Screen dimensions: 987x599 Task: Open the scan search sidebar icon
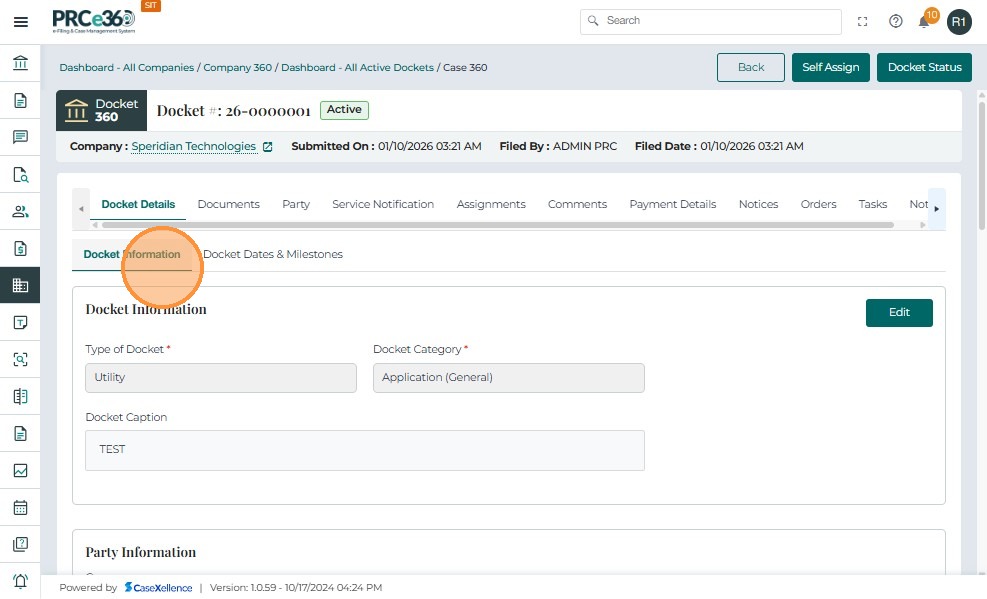coord(20,359)
